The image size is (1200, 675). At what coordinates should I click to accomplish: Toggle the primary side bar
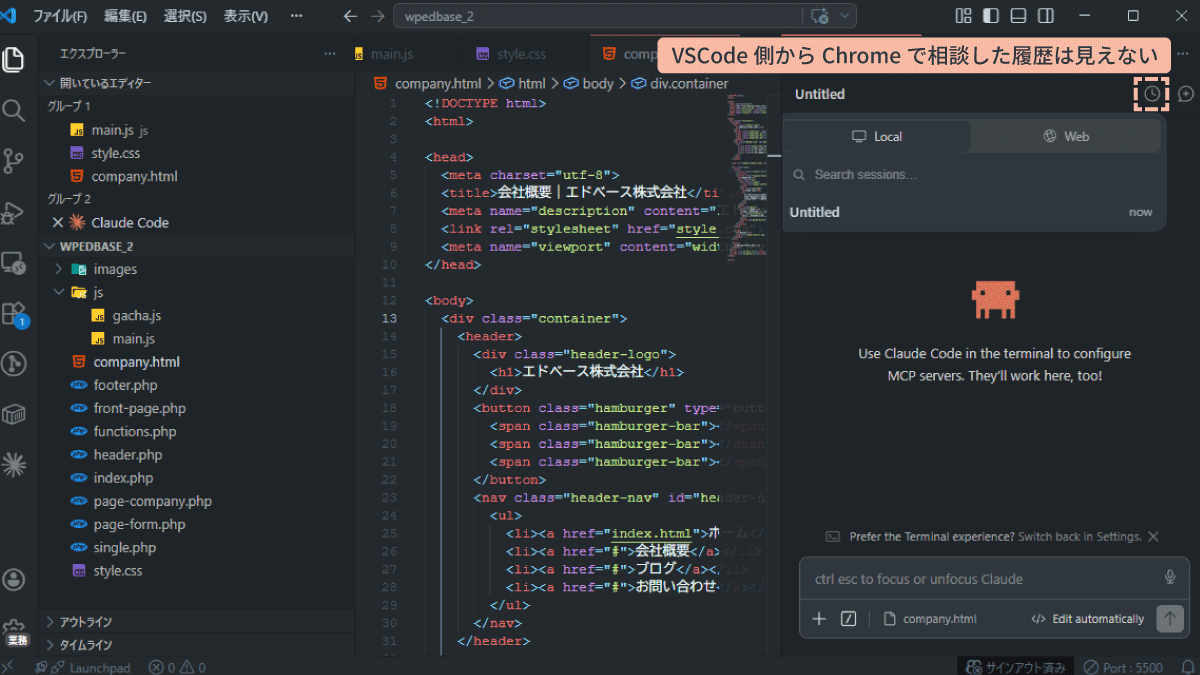tap(991, 16)
